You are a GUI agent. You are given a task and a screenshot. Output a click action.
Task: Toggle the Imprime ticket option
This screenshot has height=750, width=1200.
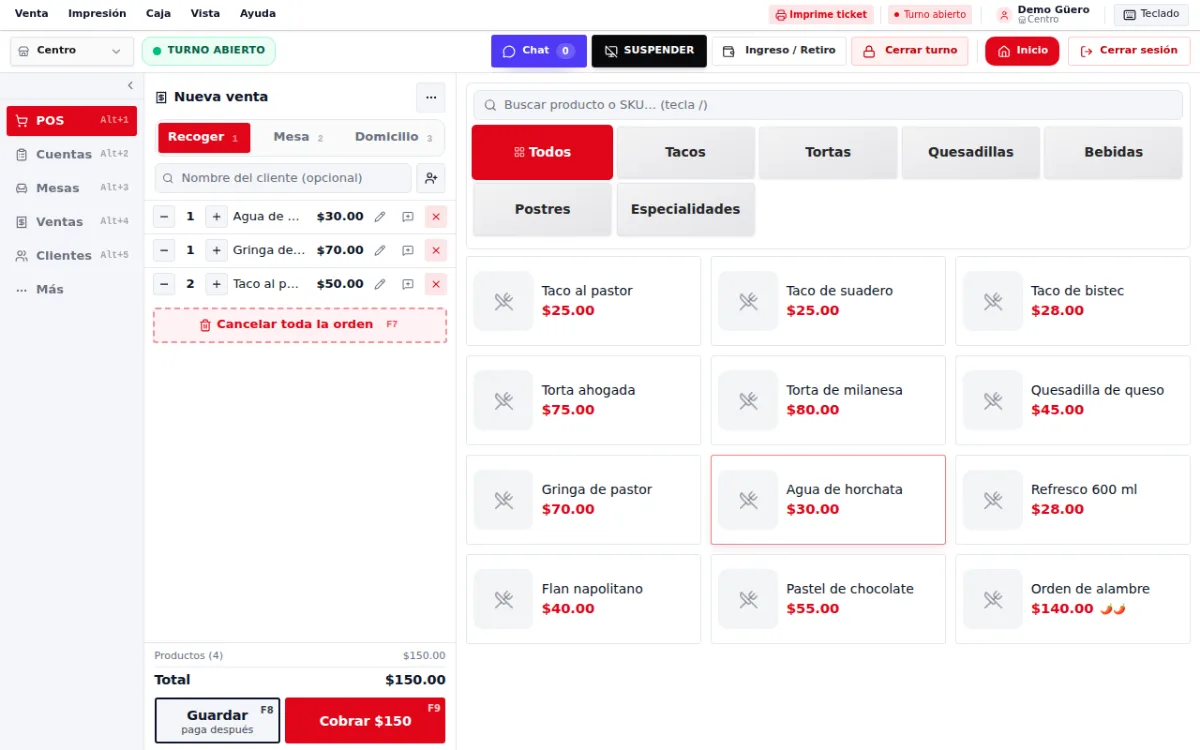click(x=821, y=15)
